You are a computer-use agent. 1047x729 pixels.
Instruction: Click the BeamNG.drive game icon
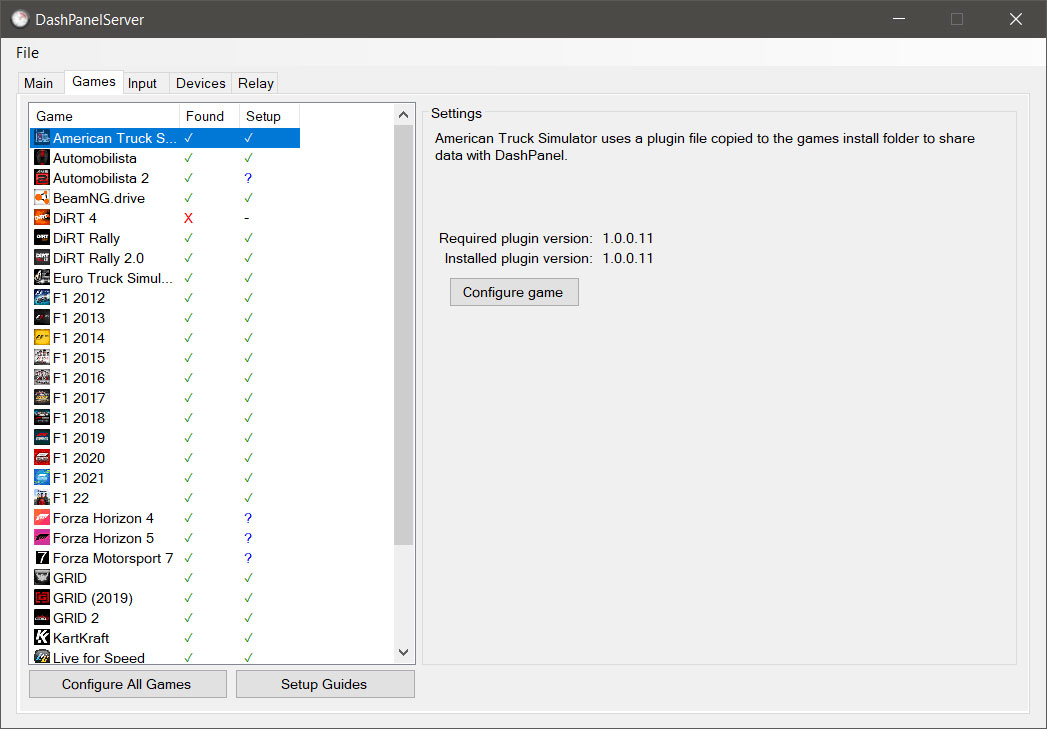(42, 198)
